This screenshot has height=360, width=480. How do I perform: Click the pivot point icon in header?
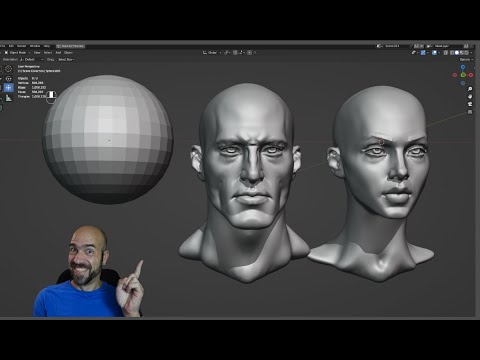228,53
